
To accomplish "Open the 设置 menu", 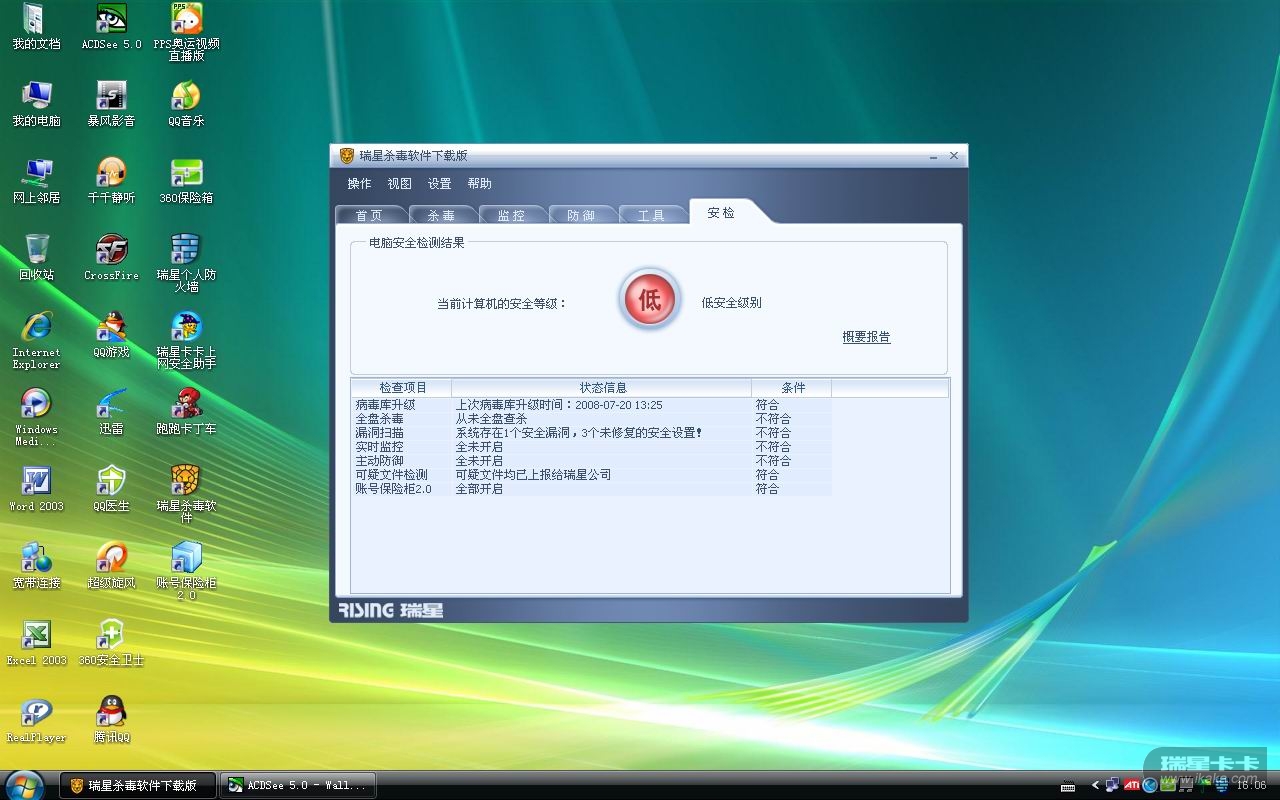I will click(439, 184).
